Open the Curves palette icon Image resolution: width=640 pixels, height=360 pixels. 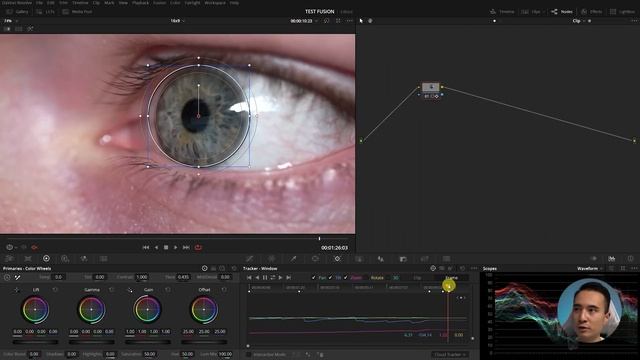(x=249, y=259)
